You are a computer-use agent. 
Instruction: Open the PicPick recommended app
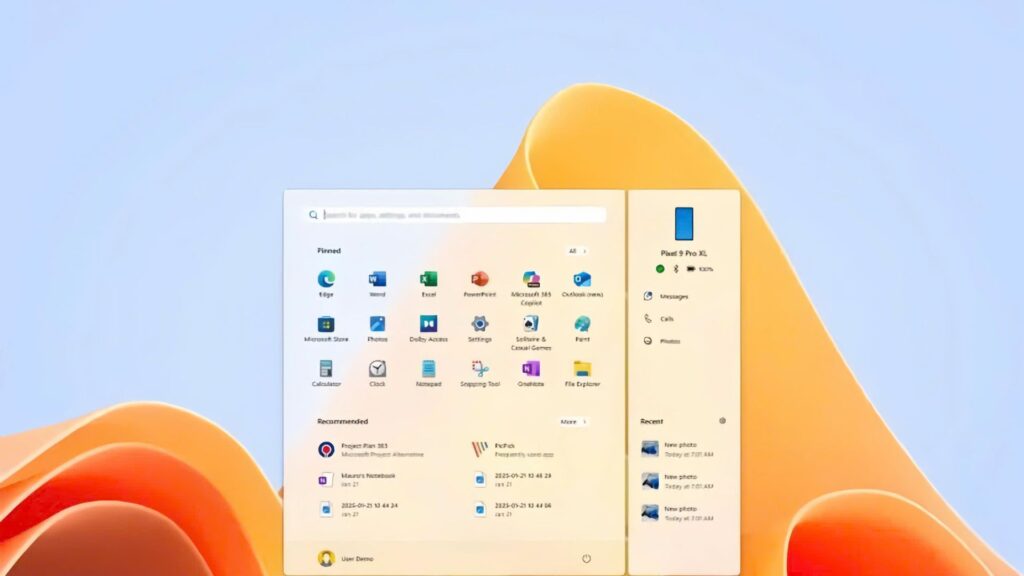(513, 449)
